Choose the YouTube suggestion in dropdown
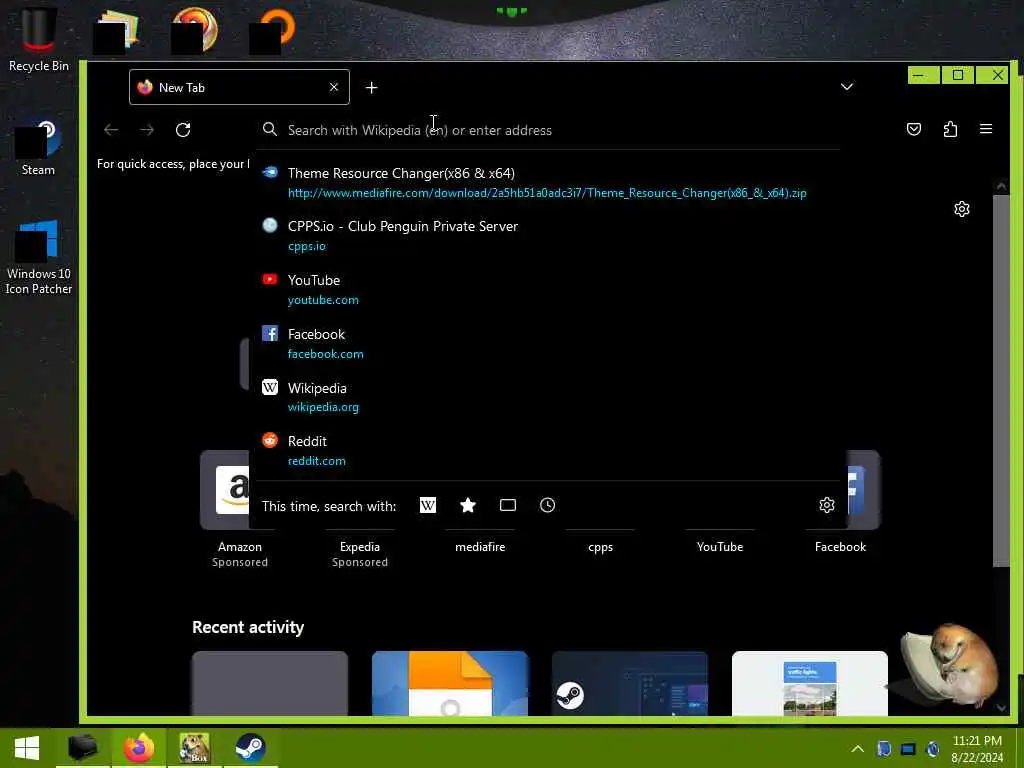 point(549,289)
